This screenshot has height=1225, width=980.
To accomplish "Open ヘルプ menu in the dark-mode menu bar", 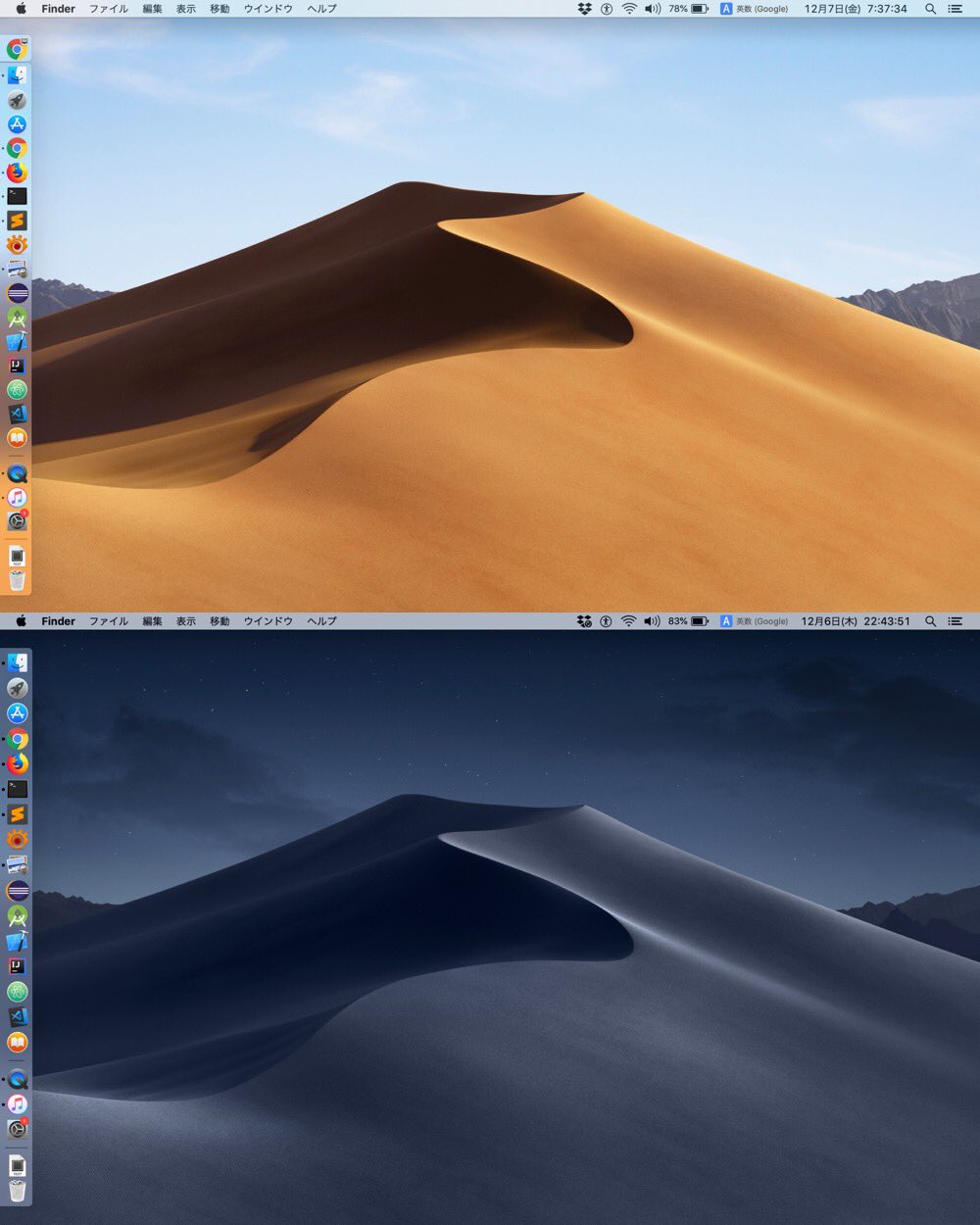I will (321, 621).
